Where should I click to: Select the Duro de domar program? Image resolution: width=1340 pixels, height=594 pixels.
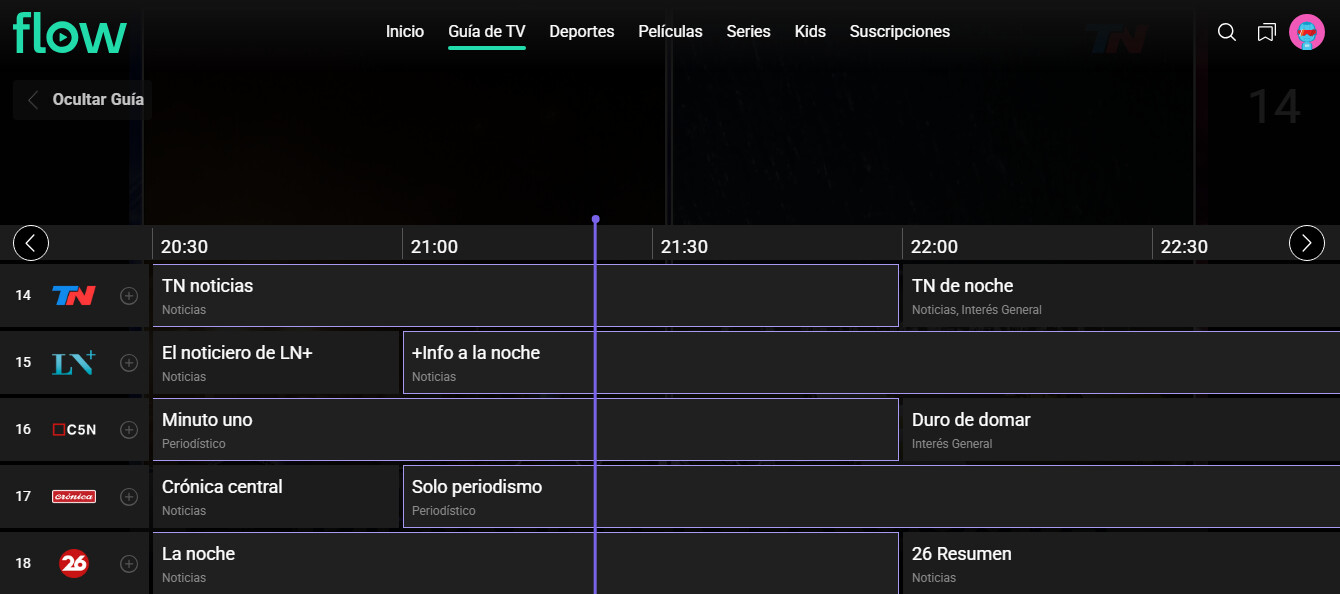click(1121, 429)
